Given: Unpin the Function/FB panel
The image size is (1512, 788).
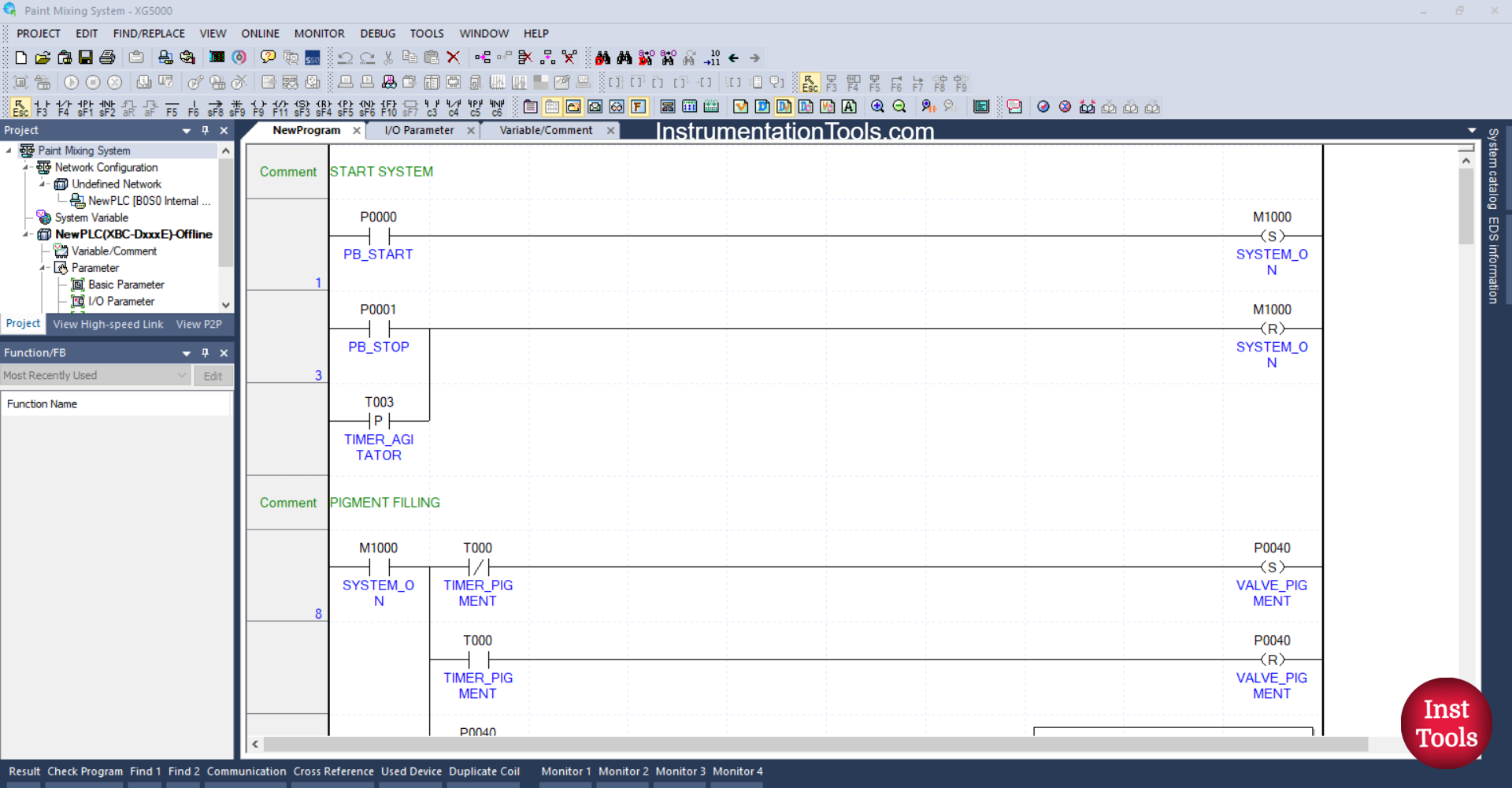Looking at the screenshot, I should (205, 352).
